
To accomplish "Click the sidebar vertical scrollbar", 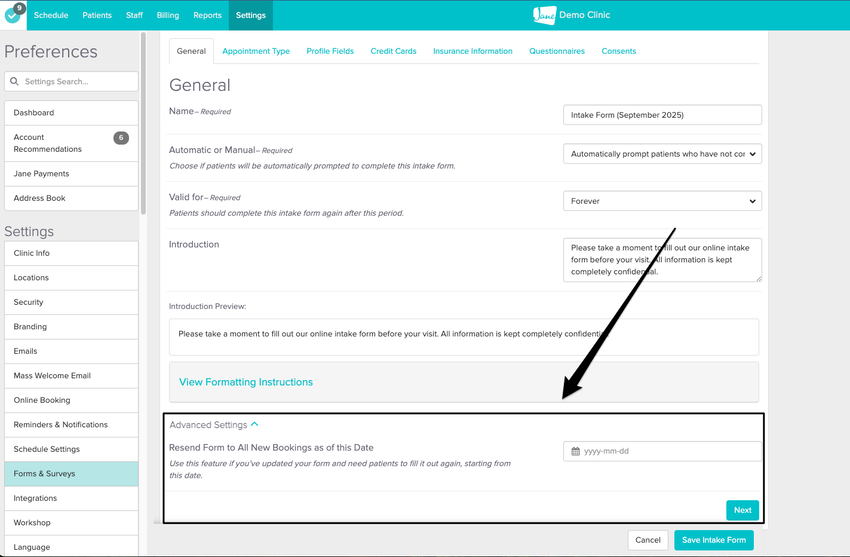I will tap(143, 124).
